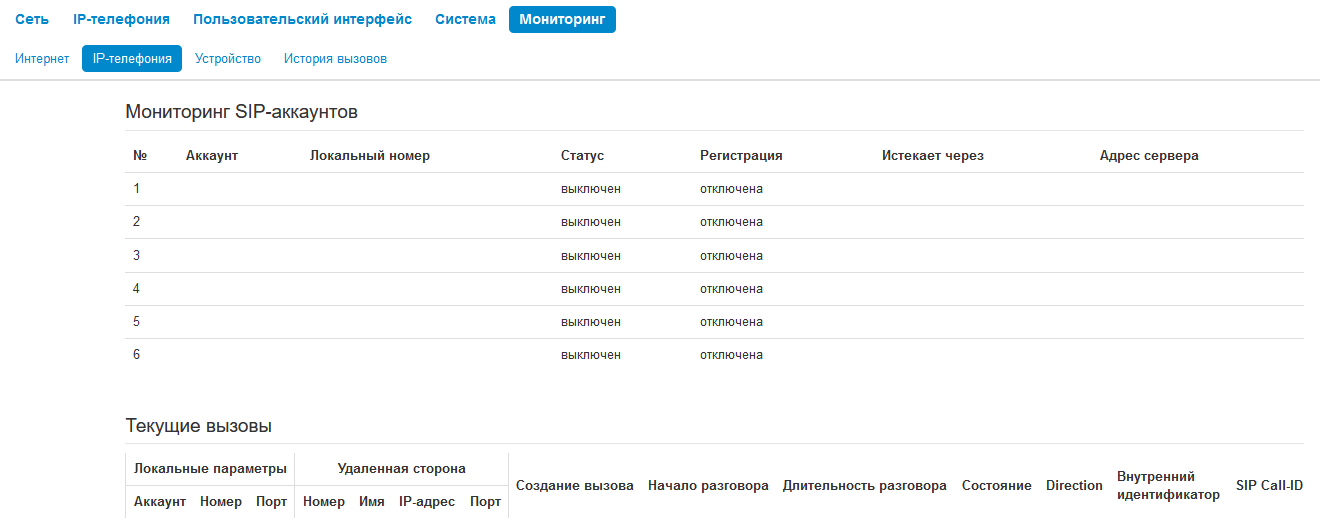Select SIP account row number 6
This screenshot has height=532, width=1320.
[x=137, y=355]
